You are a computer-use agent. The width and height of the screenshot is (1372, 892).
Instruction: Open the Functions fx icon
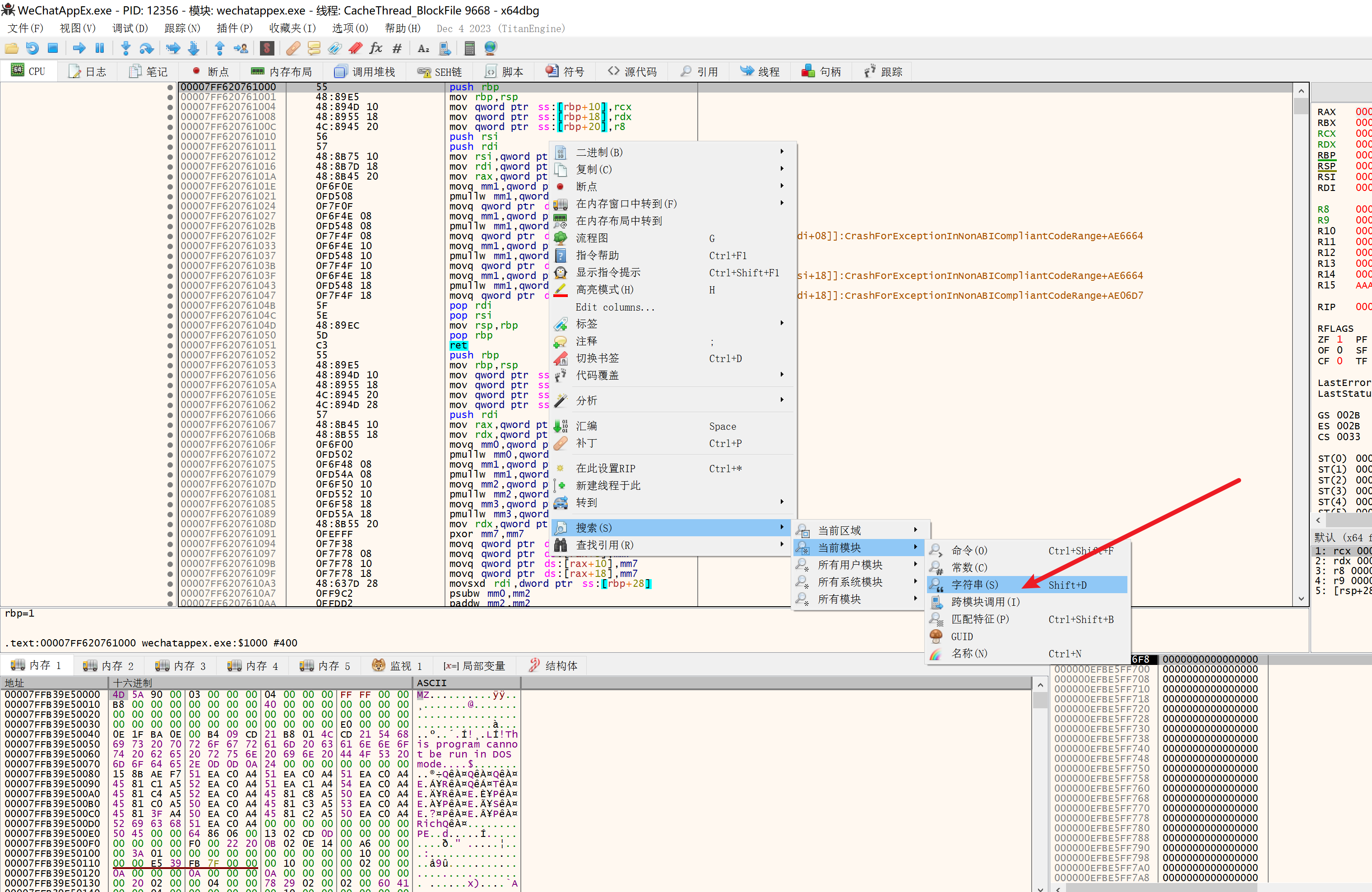tap(376, 48)
